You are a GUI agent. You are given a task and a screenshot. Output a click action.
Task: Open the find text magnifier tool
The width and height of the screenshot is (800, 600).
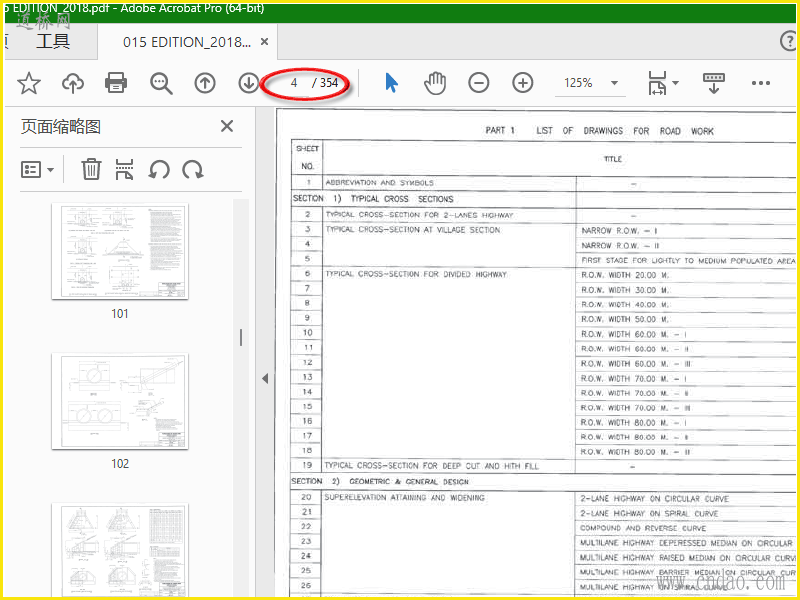(161, 83)
